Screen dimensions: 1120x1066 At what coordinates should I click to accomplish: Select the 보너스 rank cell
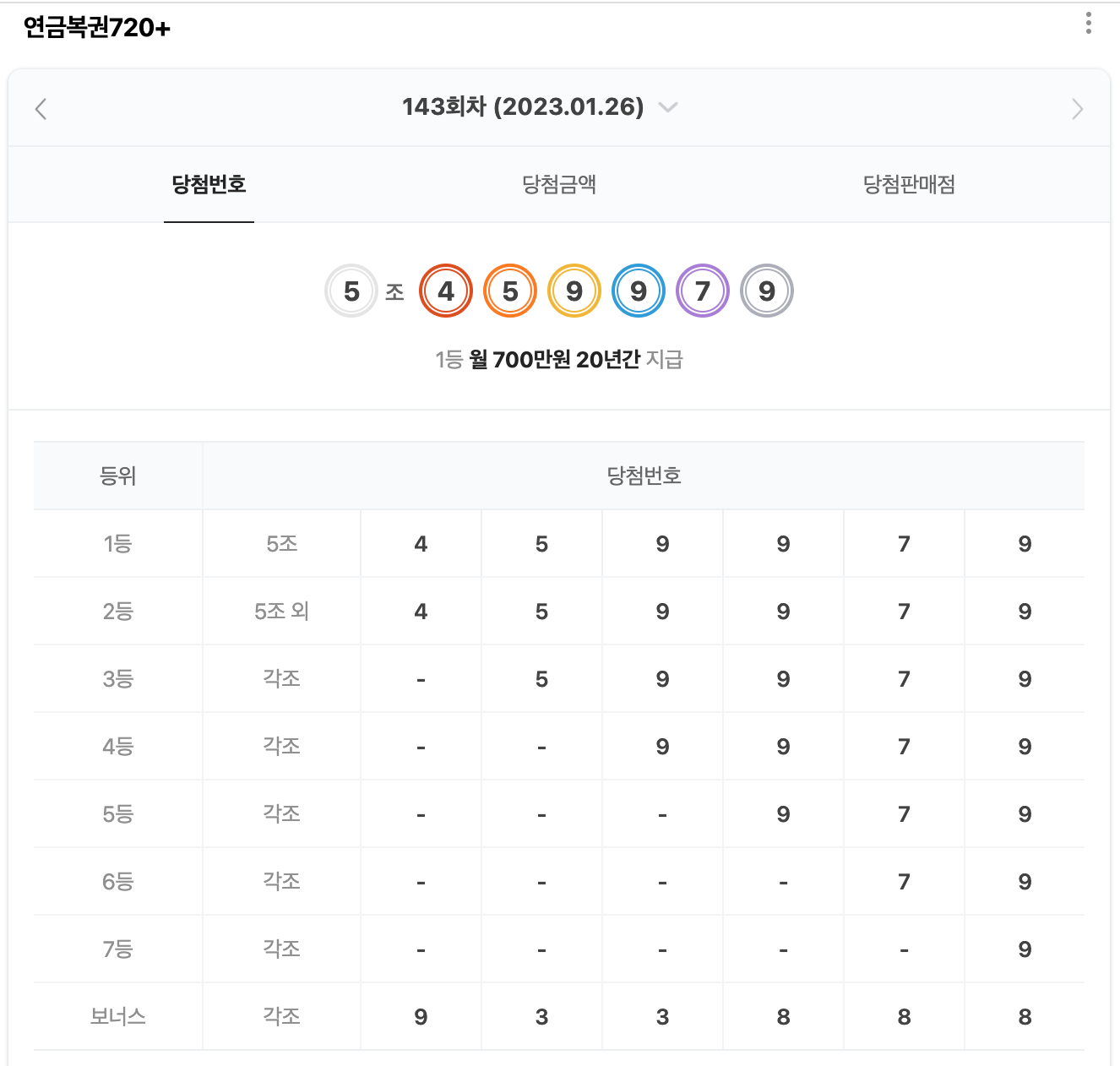pos(118,1016)
